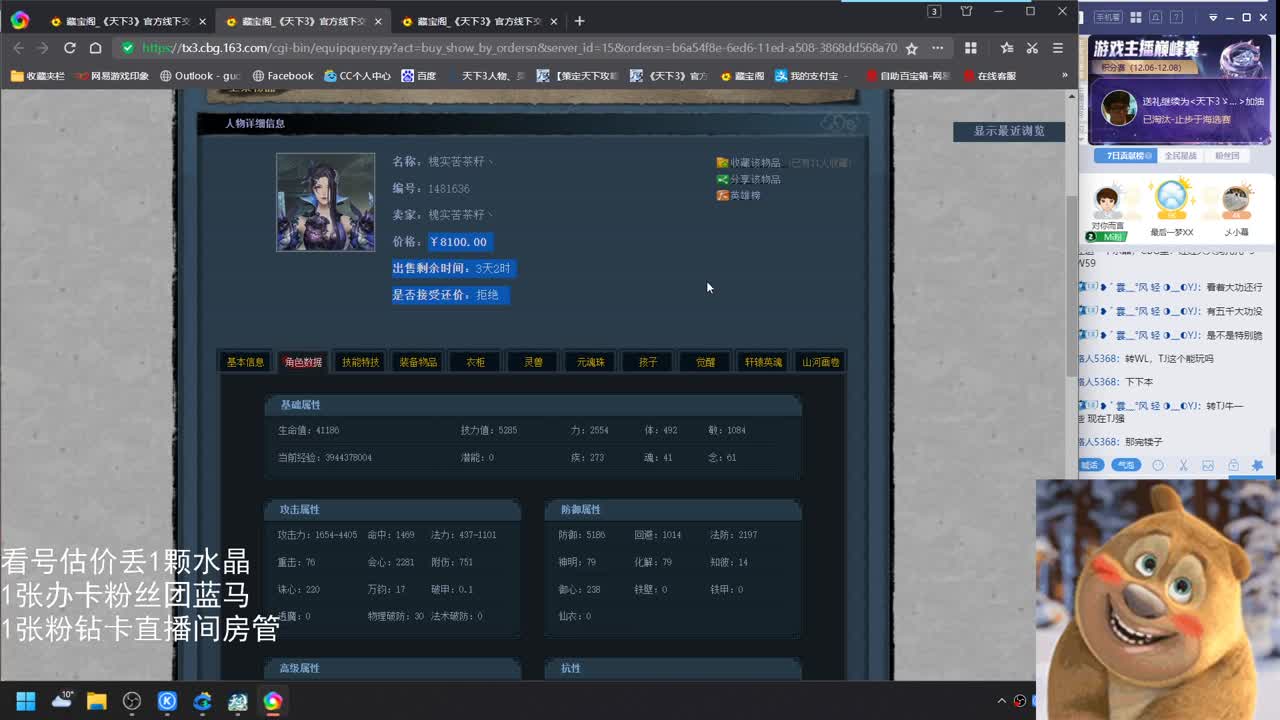Open the browser main hamburger menu

pos(1057,48)
